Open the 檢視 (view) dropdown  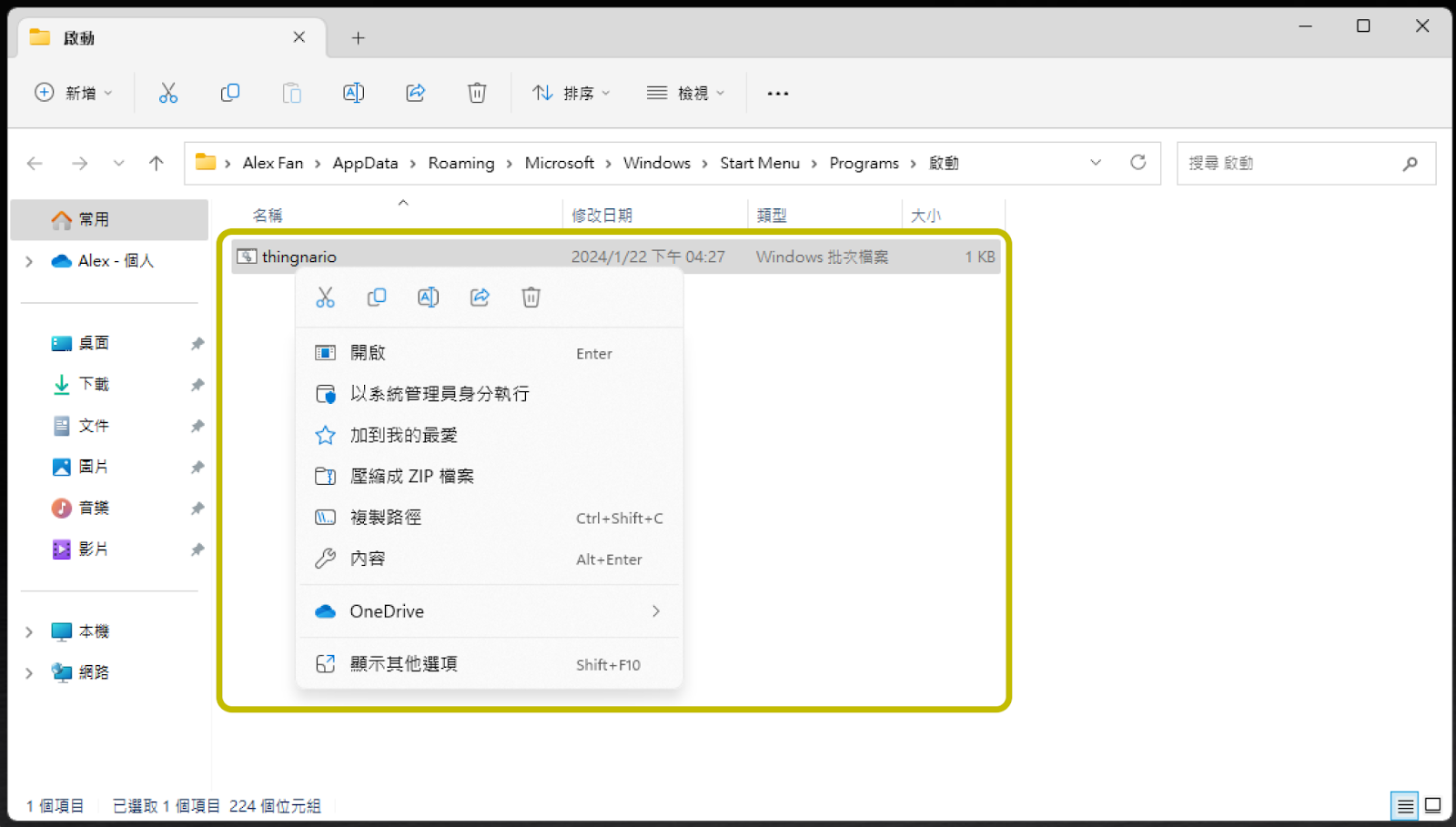point(687,92)
